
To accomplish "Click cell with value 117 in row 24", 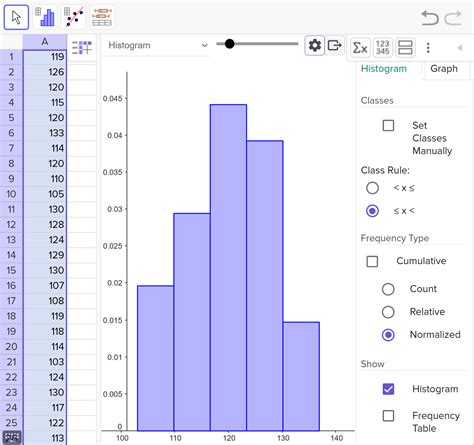I will tap(45, 408).
